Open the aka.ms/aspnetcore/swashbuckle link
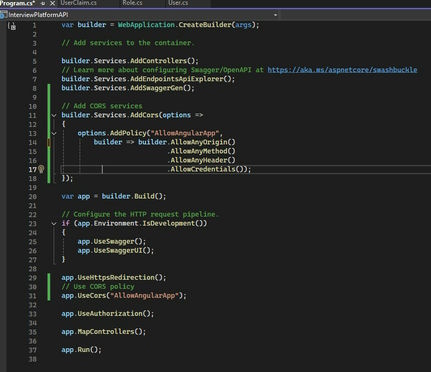Screen dimensions: 431x372 pyautogui.click(x=342, y=70)
